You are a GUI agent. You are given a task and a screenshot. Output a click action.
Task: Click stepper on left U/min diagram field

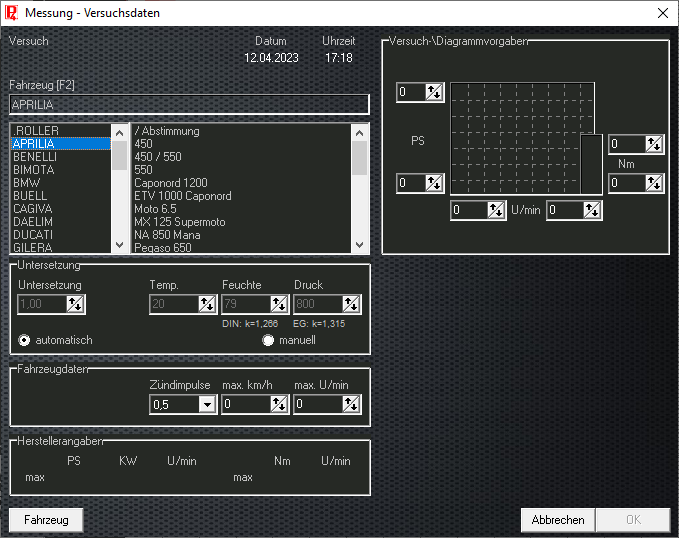(496, 210)
